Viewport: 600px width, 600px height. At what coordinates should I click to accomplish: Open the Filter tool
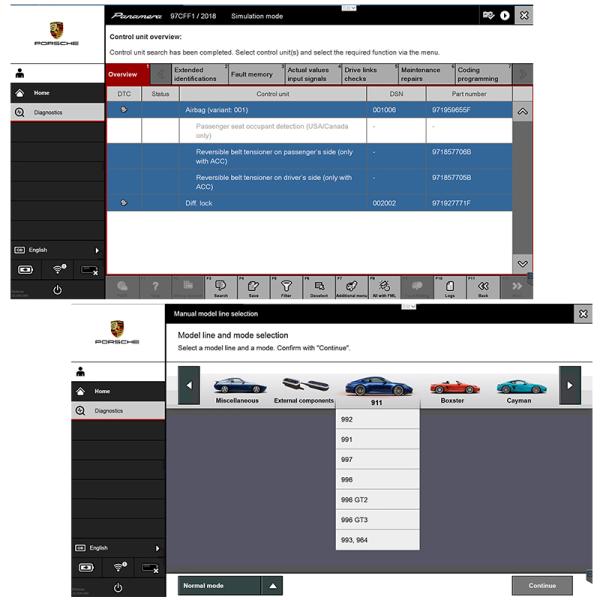tap(286, 287)
